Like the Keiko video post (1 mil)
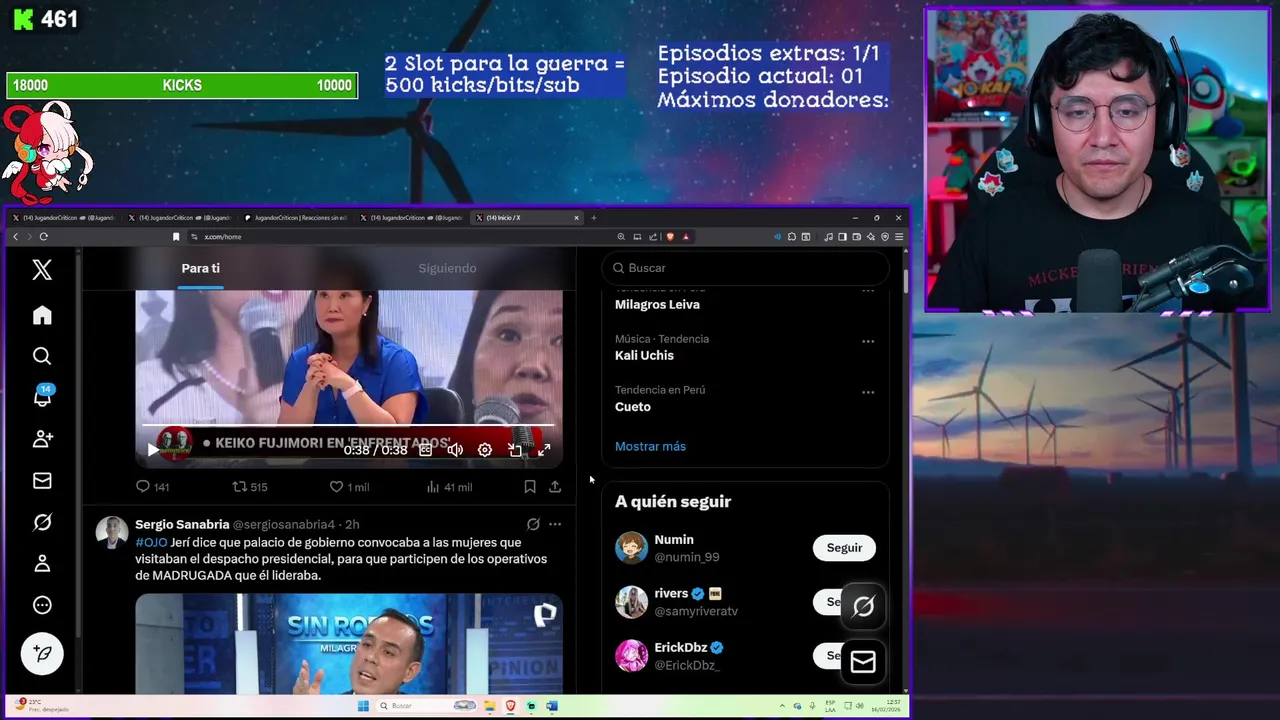This screenshot has height=720, width=1280. coord(349,487)
